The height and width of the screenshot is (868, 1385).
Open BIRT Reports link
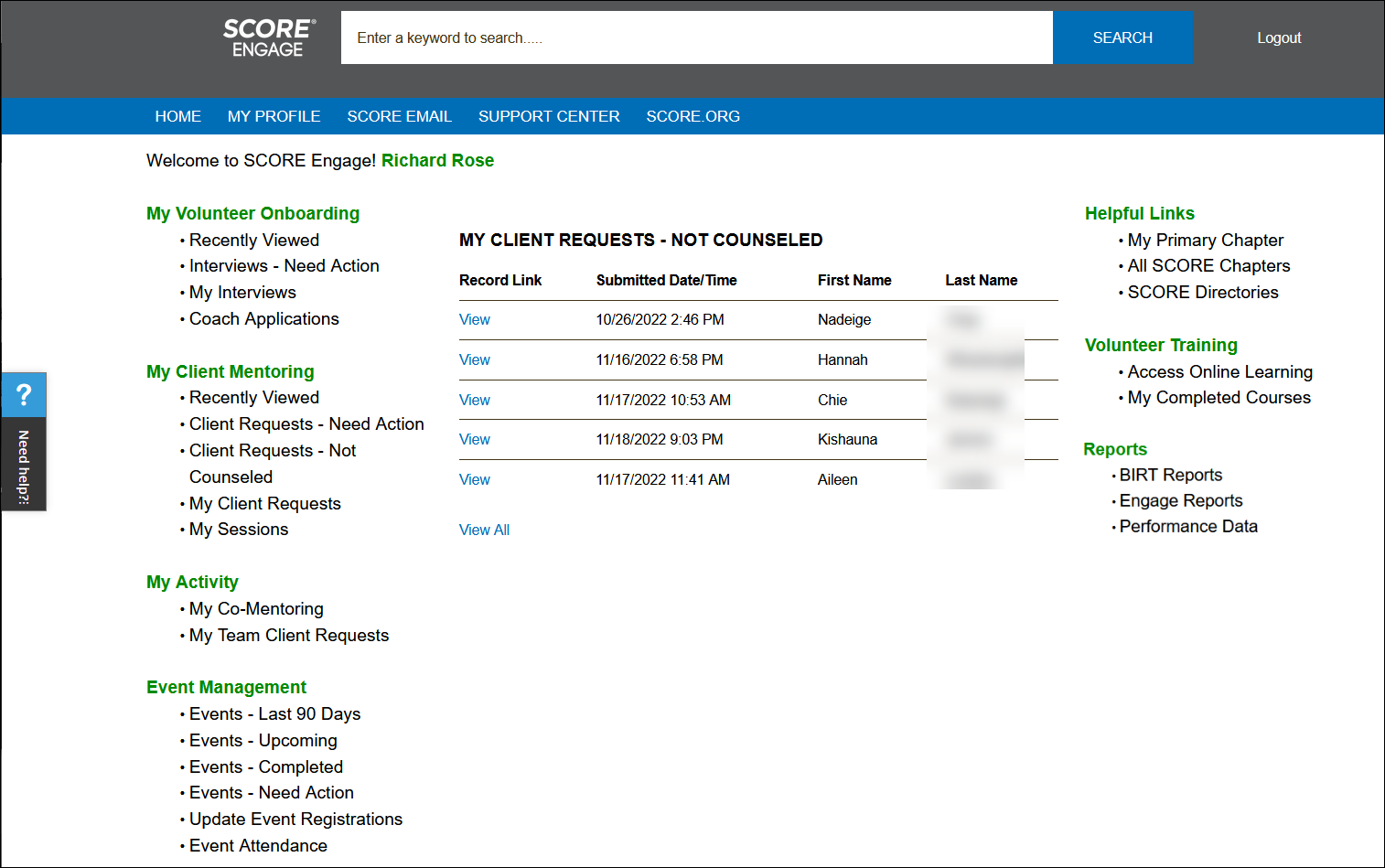pyautogui.click(x=1171, y=475)
